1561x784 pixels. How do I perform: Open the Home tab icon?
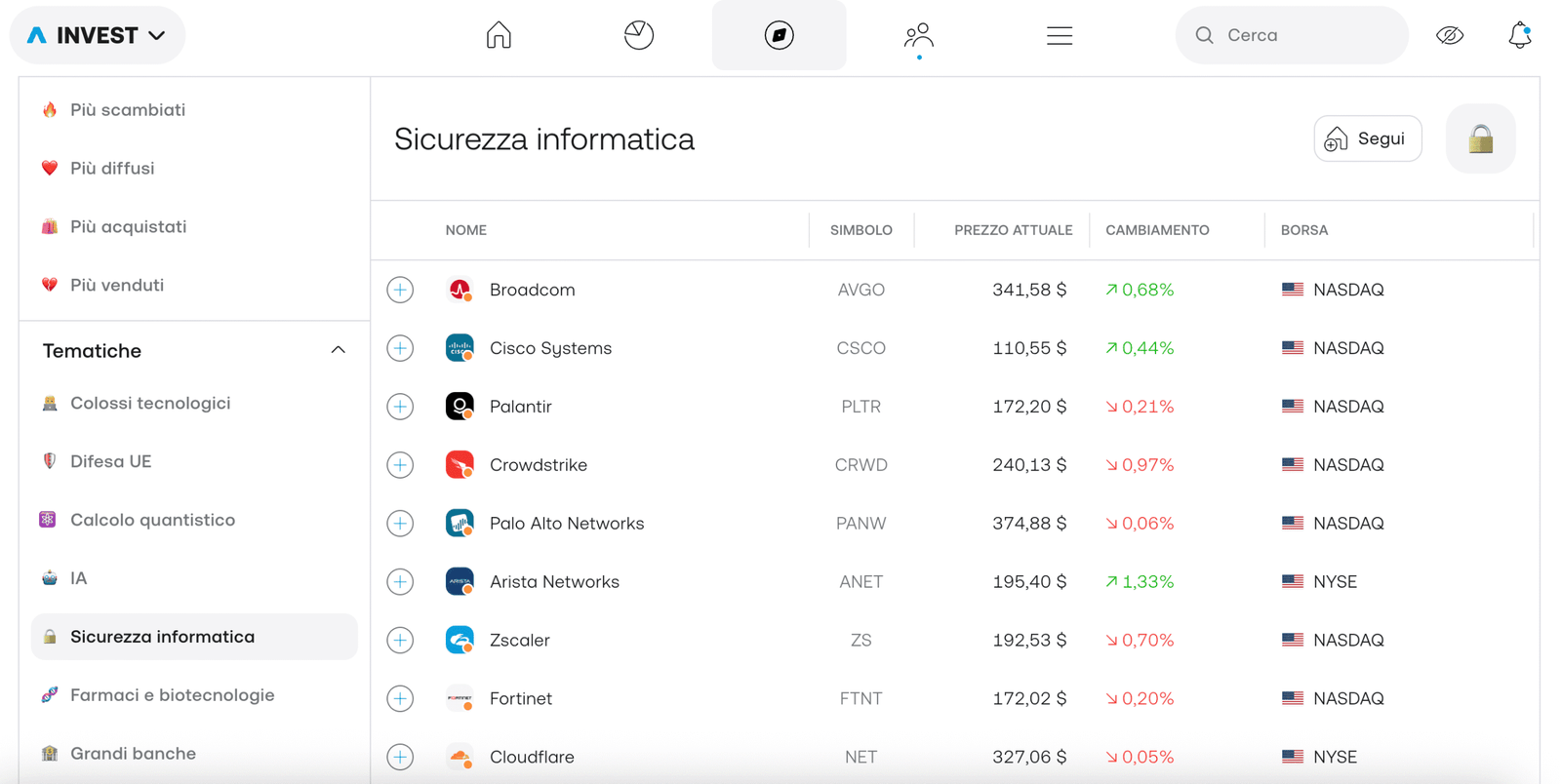point(499,35)
